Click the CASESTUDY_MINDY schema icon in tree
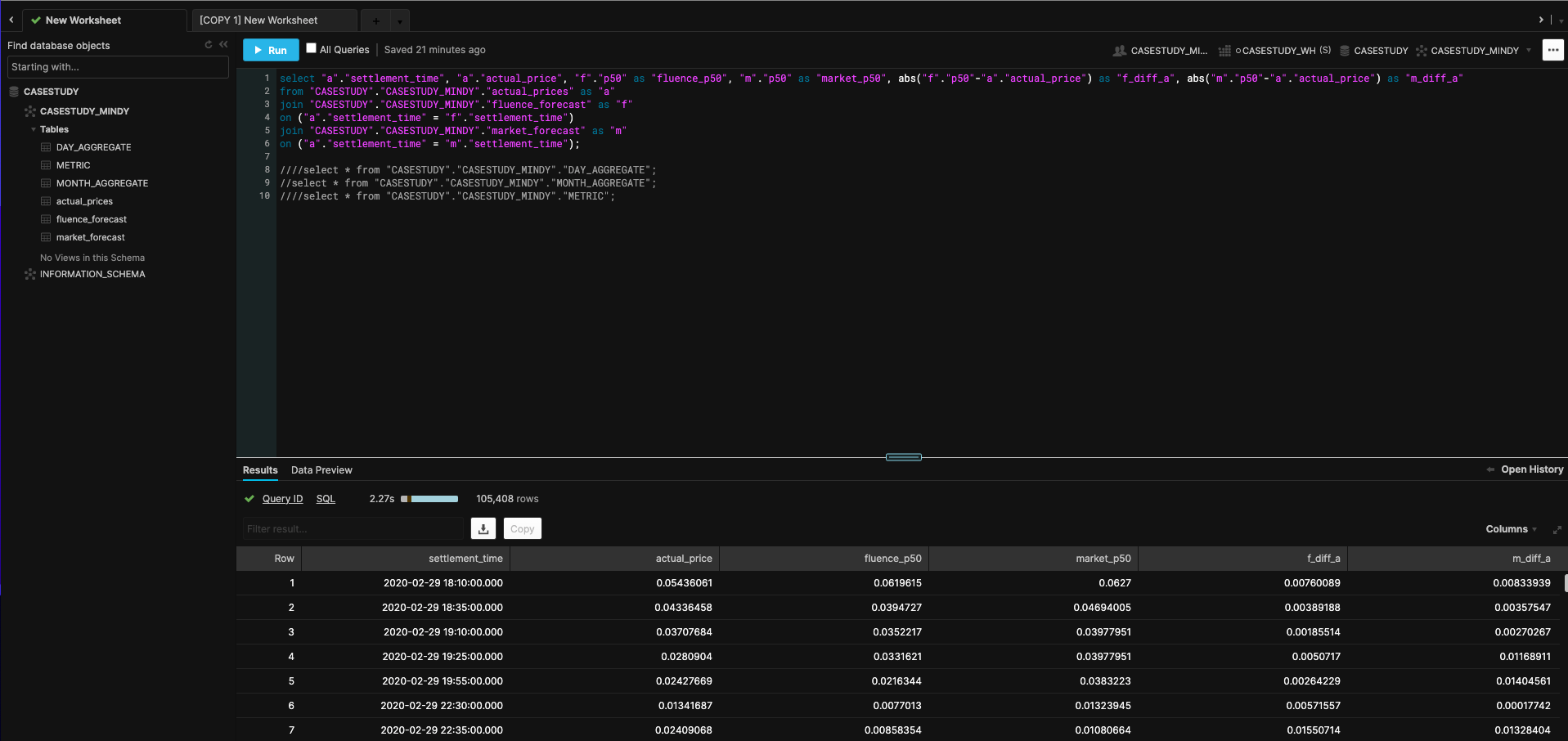 click(x=30, y=111)
